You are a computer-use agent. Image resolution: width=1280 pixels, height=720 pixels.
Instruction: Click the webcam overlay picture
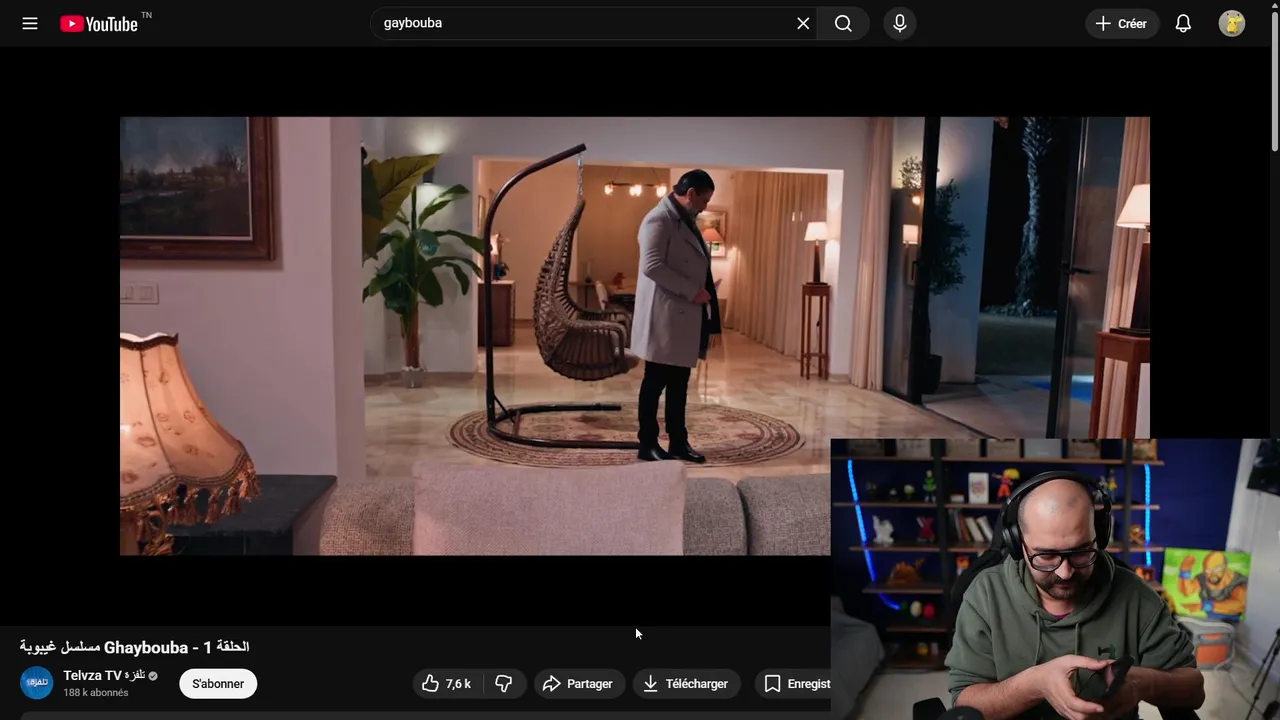tap(1055, 579)
